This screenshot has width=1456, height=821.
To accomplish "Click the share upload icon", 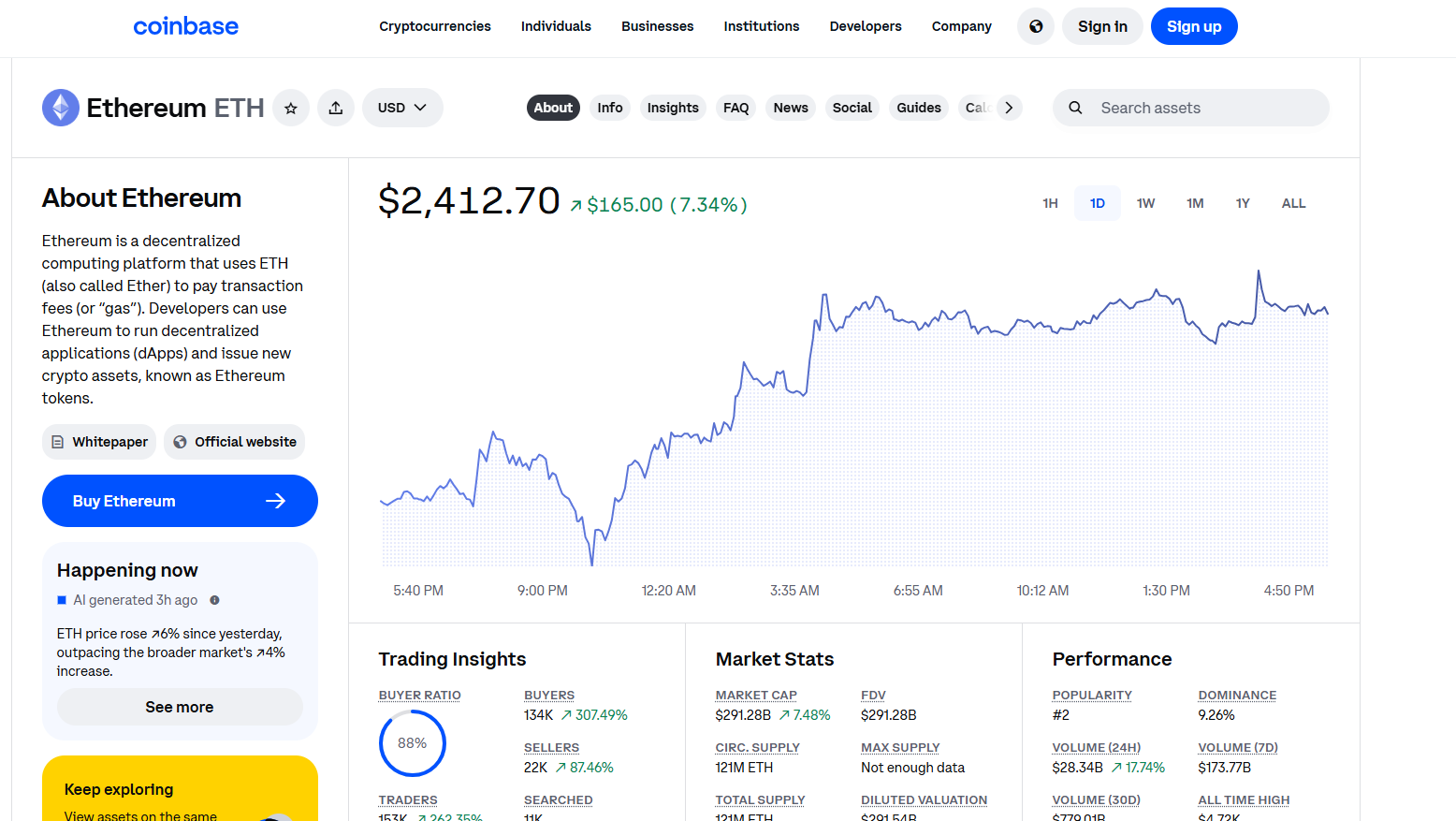I will pyautogui.click(x=336, y=108).
